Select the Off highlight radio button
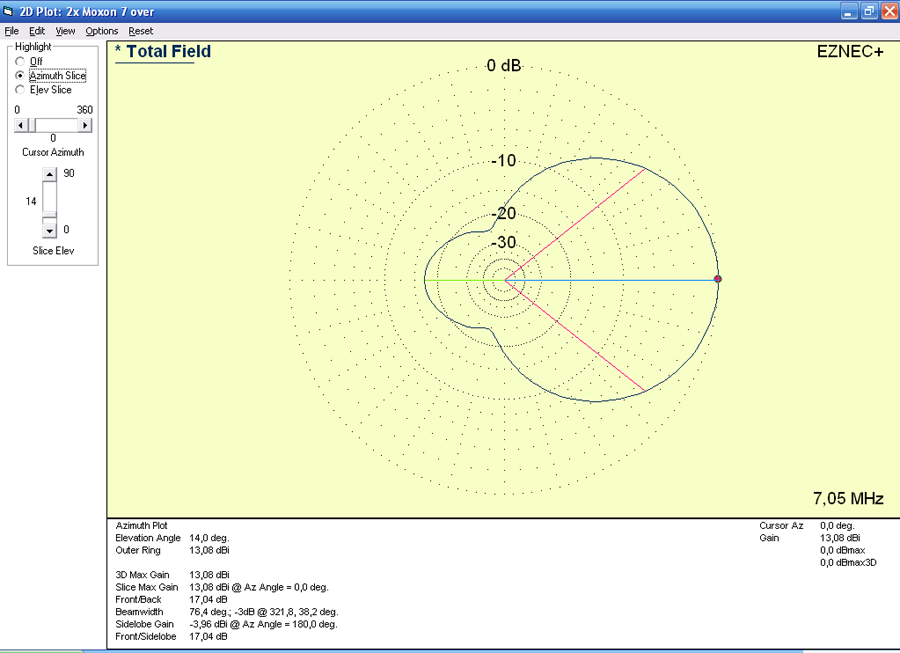This screenshot has height=653, width=900. [x=20, y=61]
